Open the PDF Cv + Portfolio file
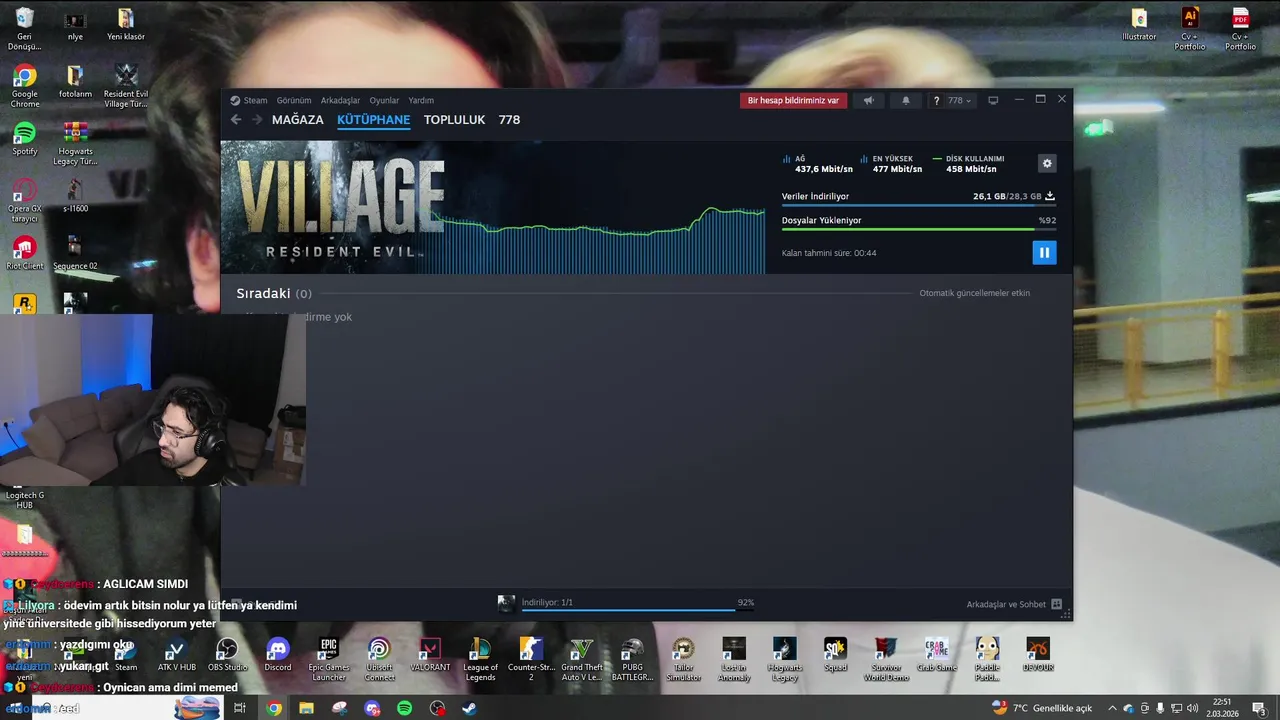 pyautogui.click(x=1241, y=29)
